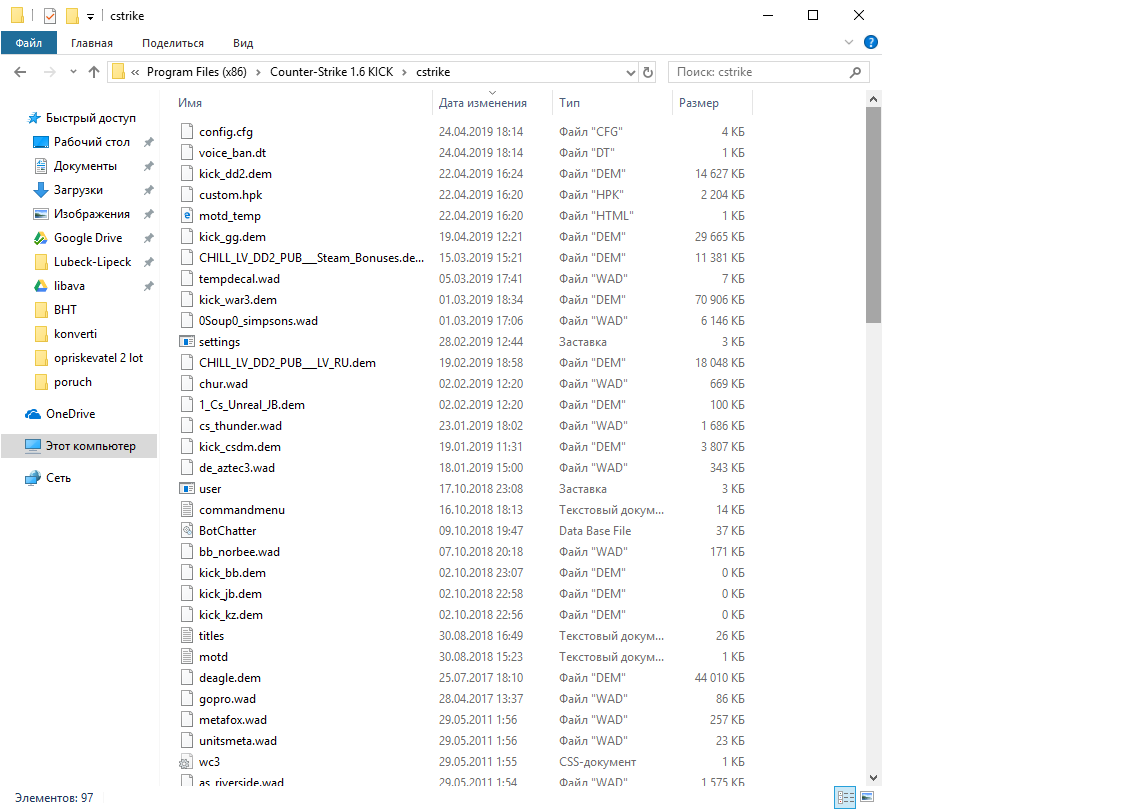Open recent locations dropdown arrow
This screenshot has width=1128, height=810.
pos(73,72)
